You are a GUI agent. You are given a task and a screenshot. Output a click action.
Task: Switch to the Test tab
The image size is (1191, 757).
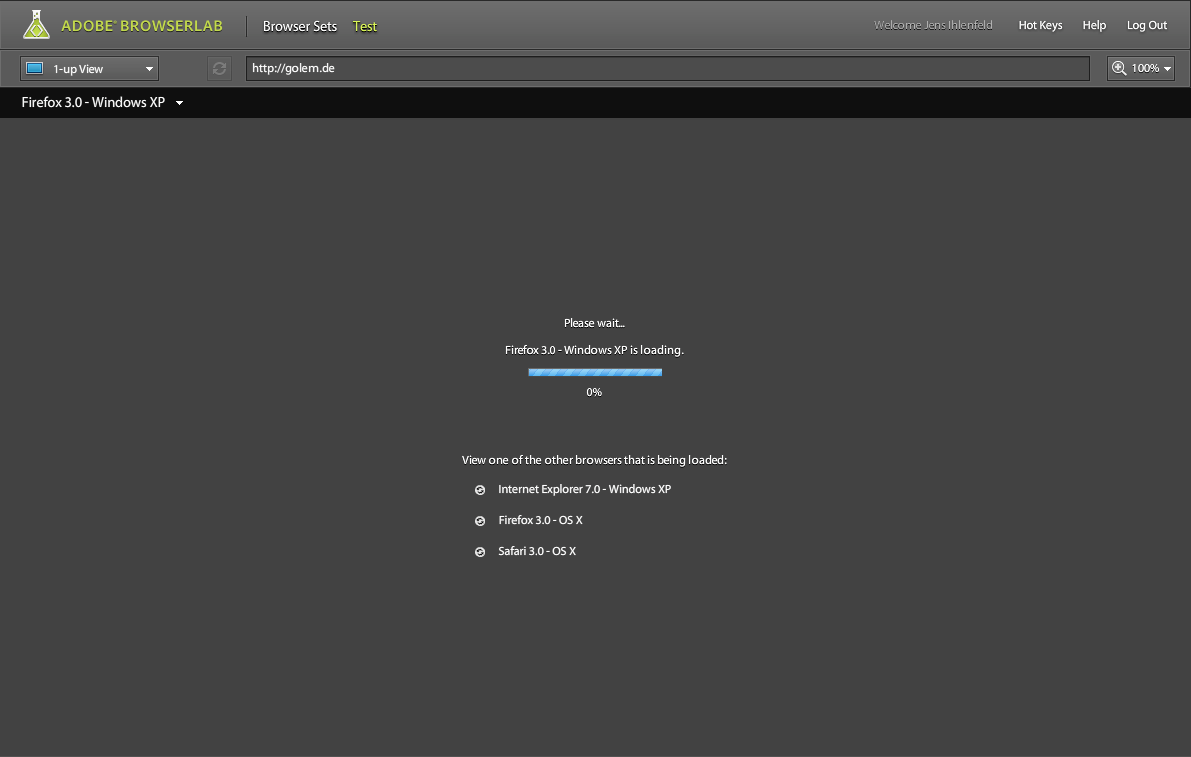pyautogui.click(x=365, y=26)
